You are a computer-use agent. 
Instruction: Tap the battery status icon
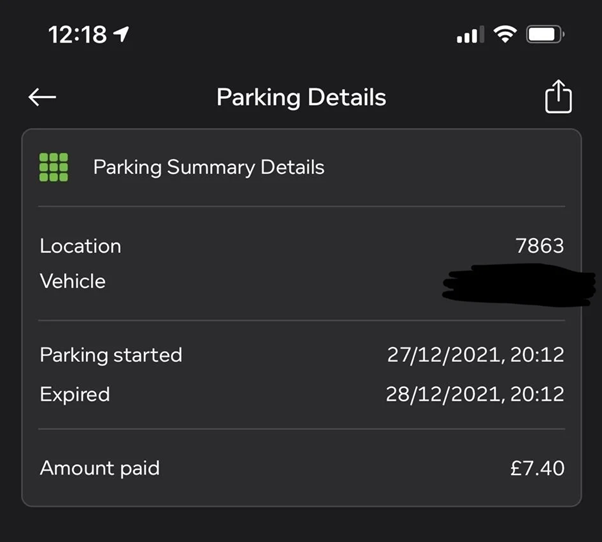coord(546,35)
